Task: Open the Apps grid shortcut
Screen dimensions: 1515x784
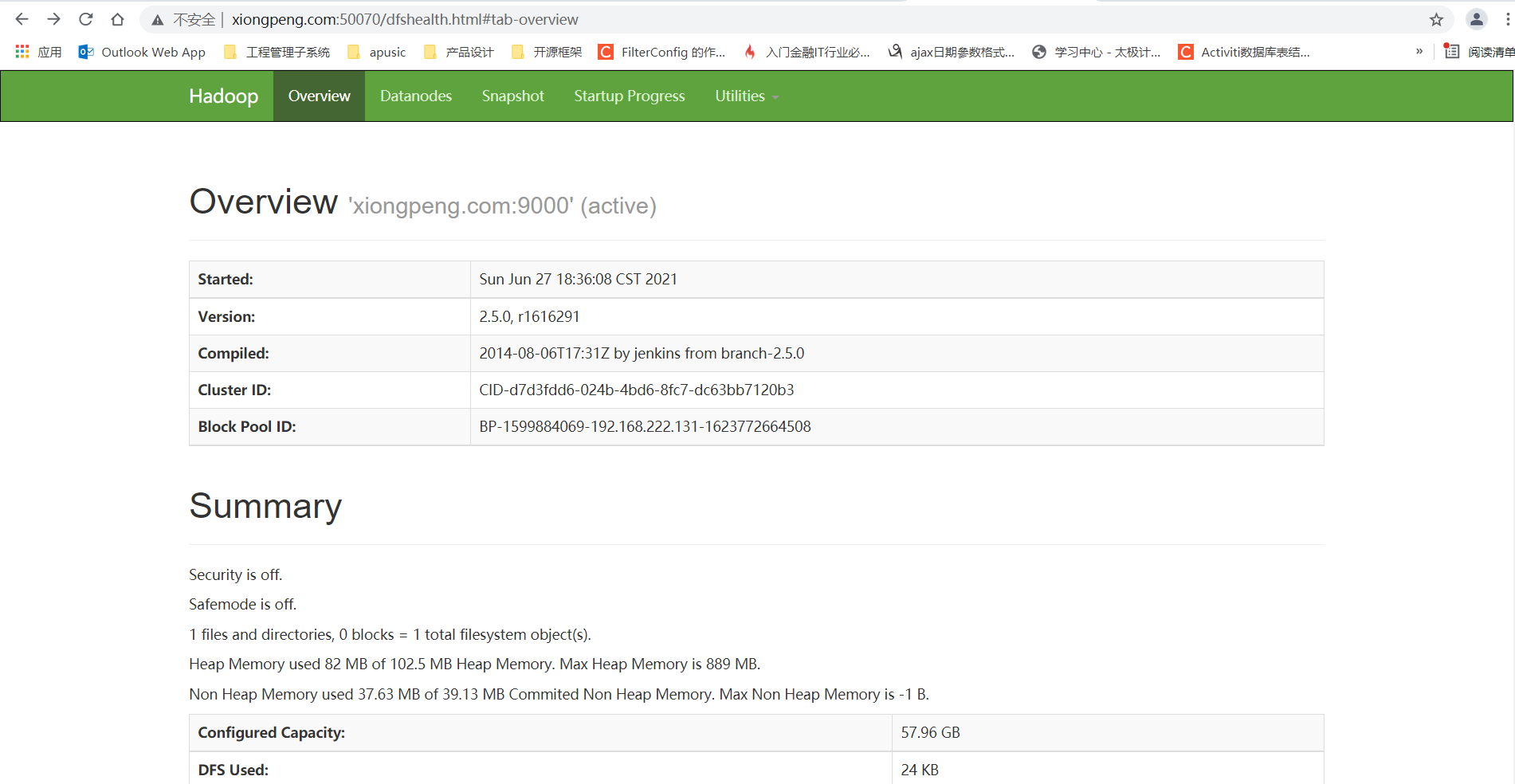Action: coord(38,52)
